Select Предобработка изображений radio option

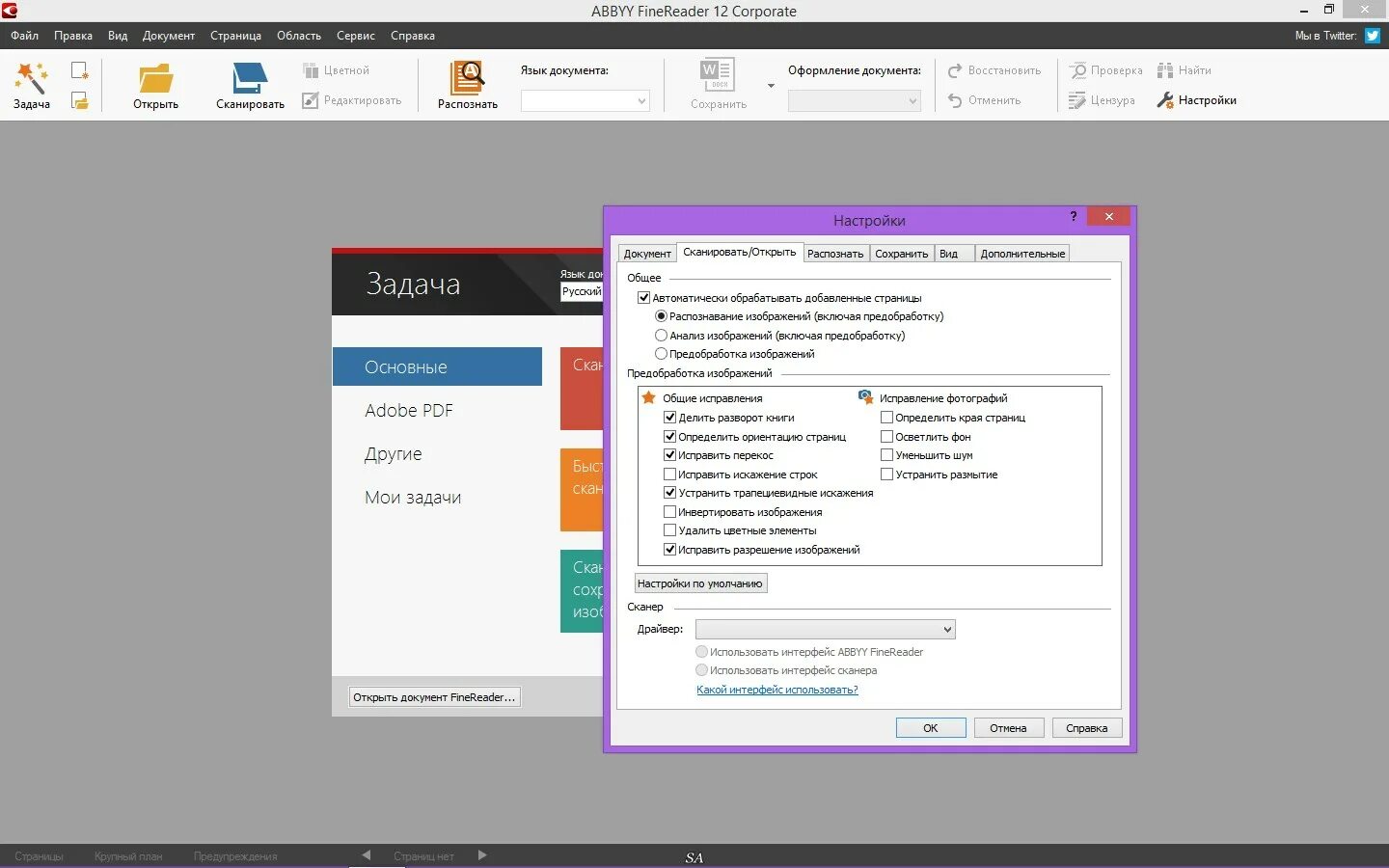tap(661, 354)
